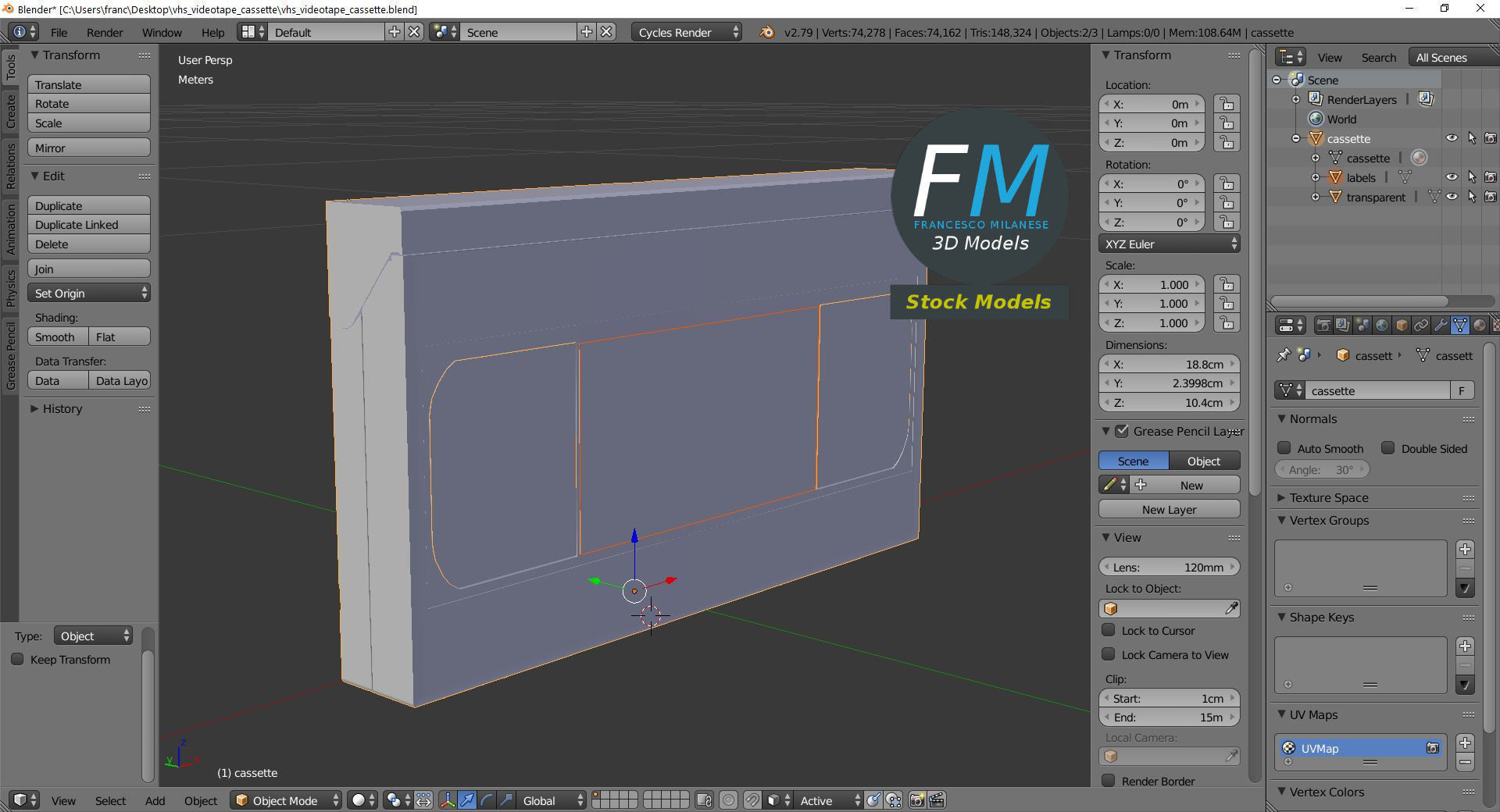Open the Cycles Render engine dropdown
1500x812 pixels.
(x=686, y=32)
